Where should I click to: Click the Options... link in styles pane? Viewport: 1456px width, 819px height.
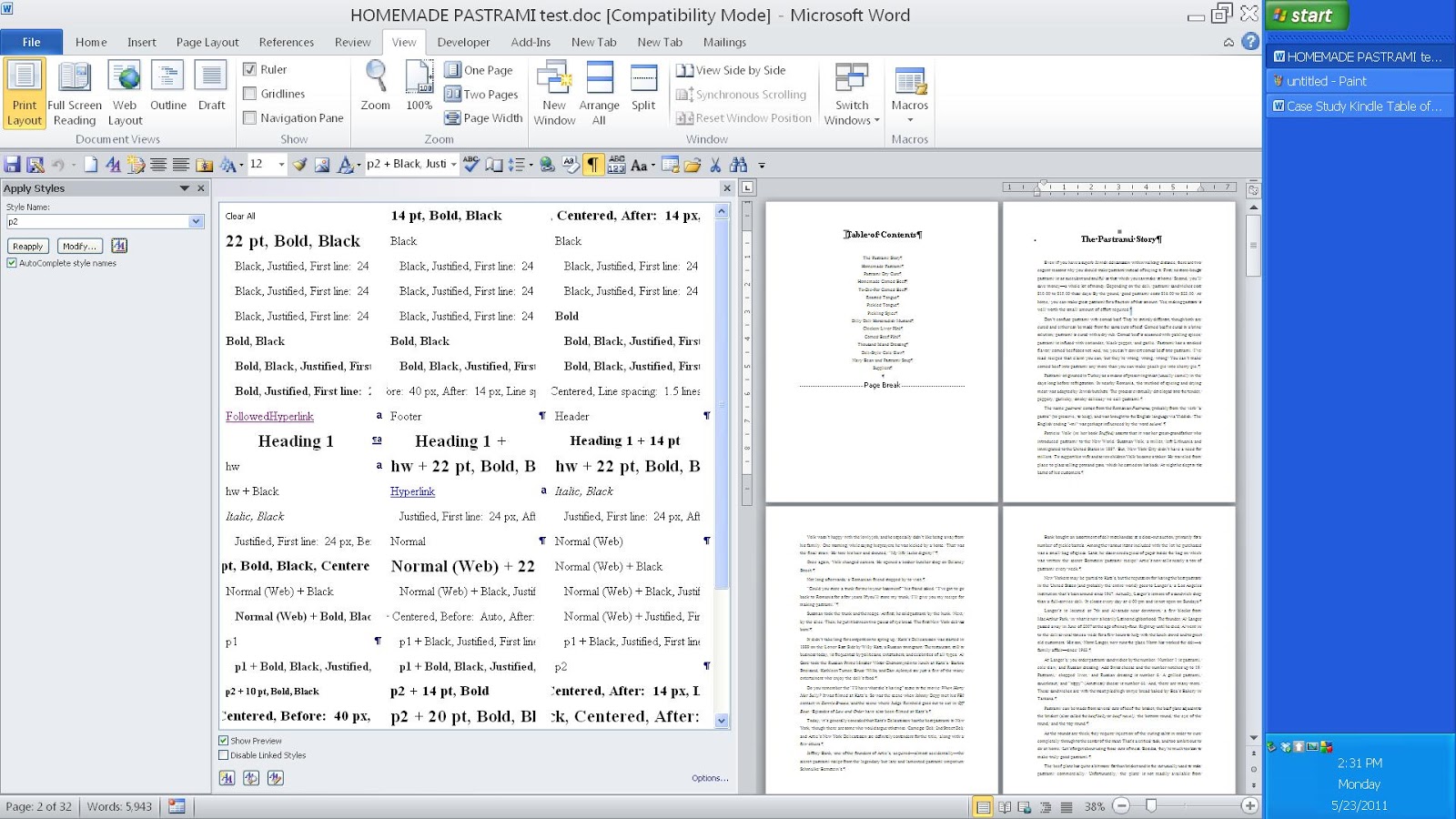[x=710, y=778]
